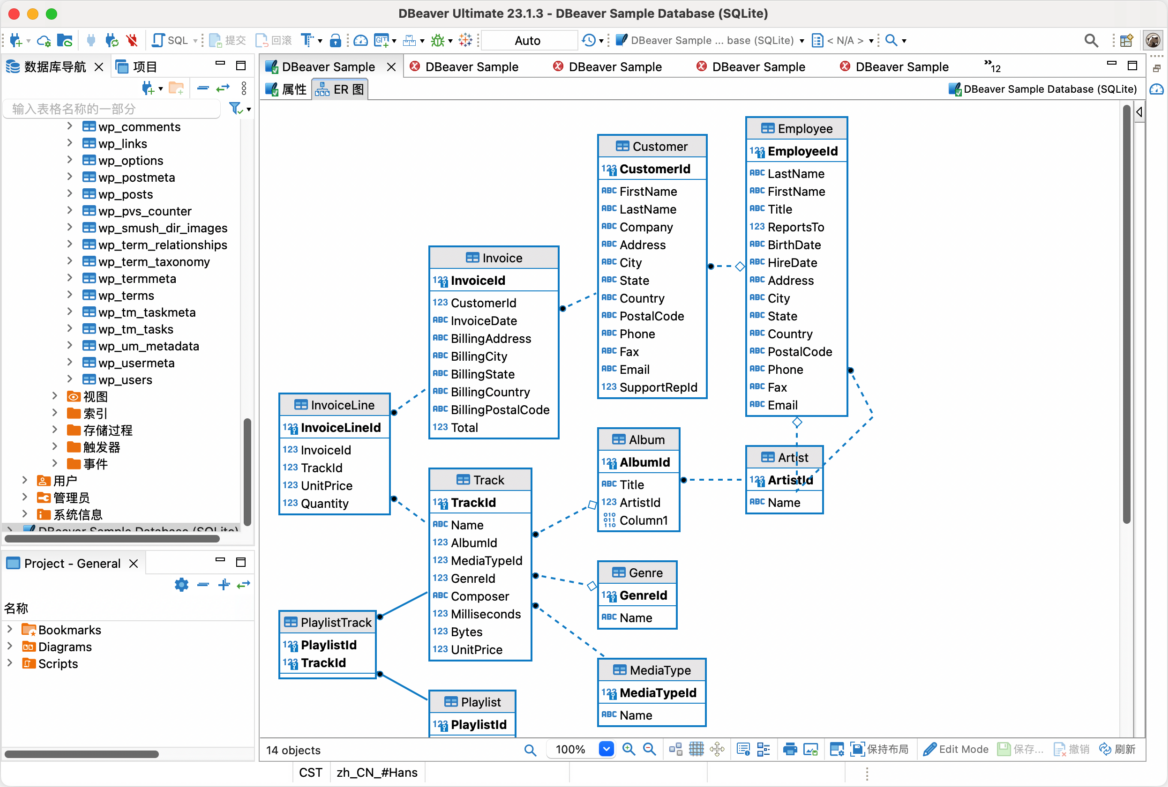Switch to the 属性 subtab

tap(286, 89)
